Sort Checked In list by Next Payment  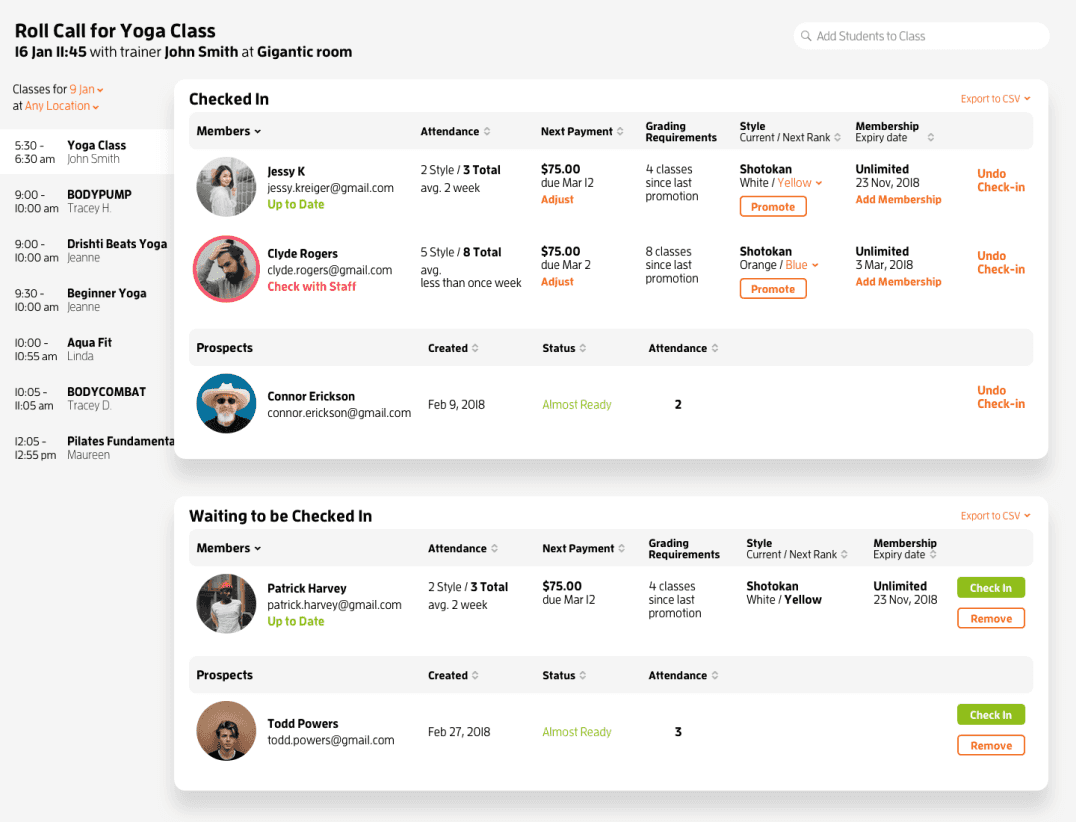coord(620,131)
